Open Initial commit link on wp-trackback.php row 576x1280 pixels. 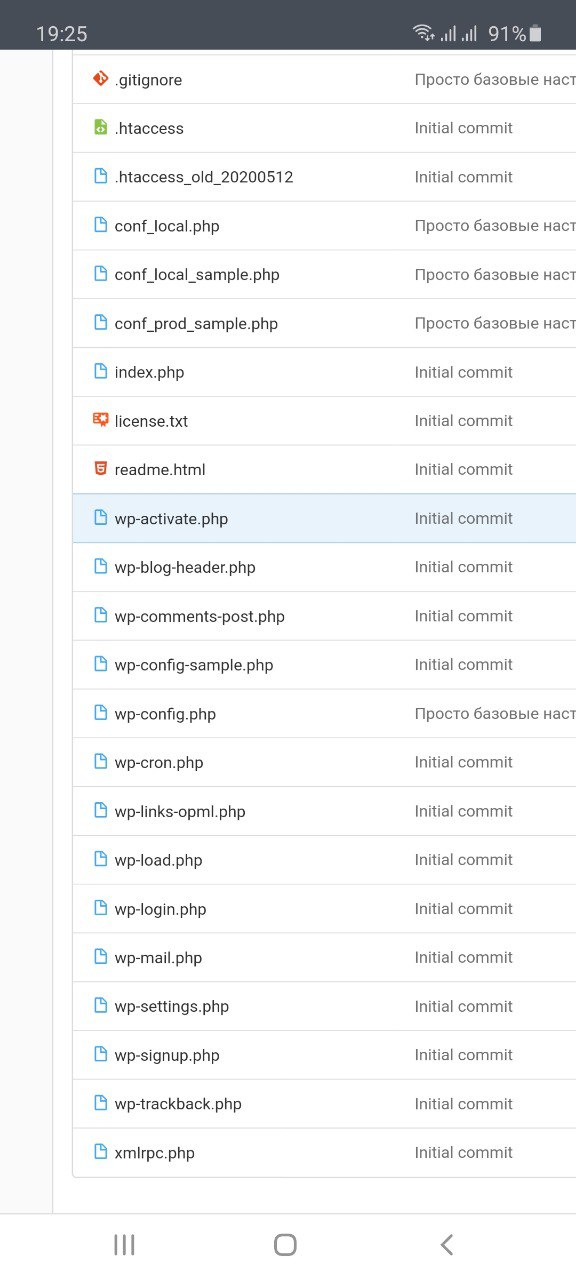464,1104
